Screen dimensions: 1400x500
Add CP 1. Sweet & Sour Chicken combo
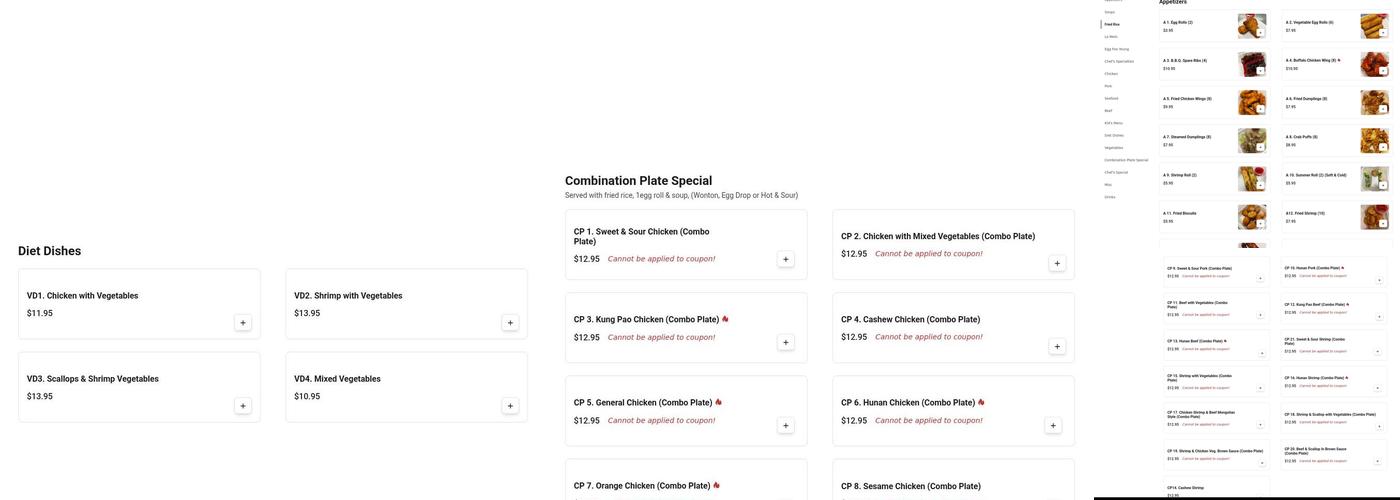[786, 259]
